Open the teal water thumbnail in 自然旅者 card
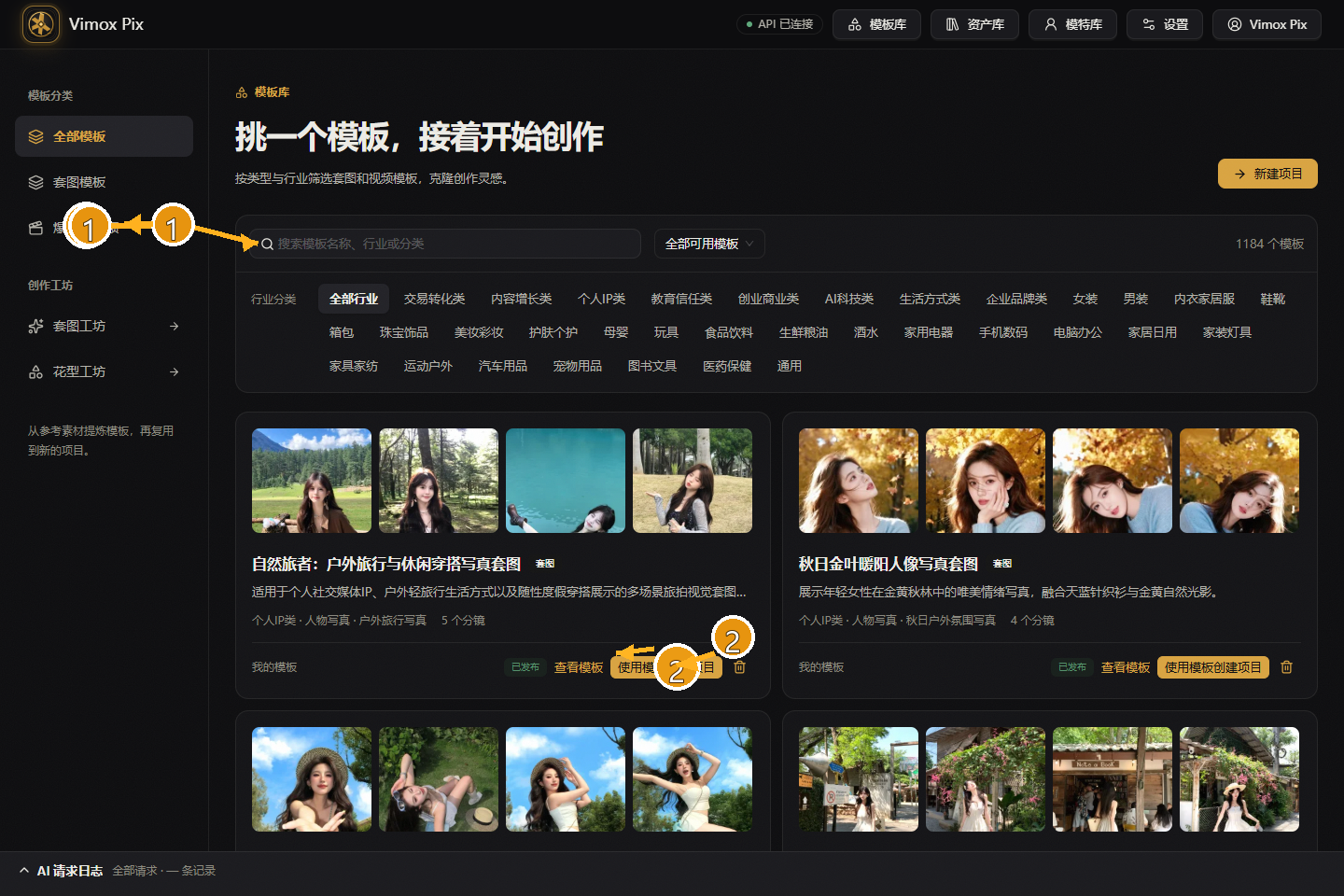The image size is (1344, 896). click(x=566, y=481)
